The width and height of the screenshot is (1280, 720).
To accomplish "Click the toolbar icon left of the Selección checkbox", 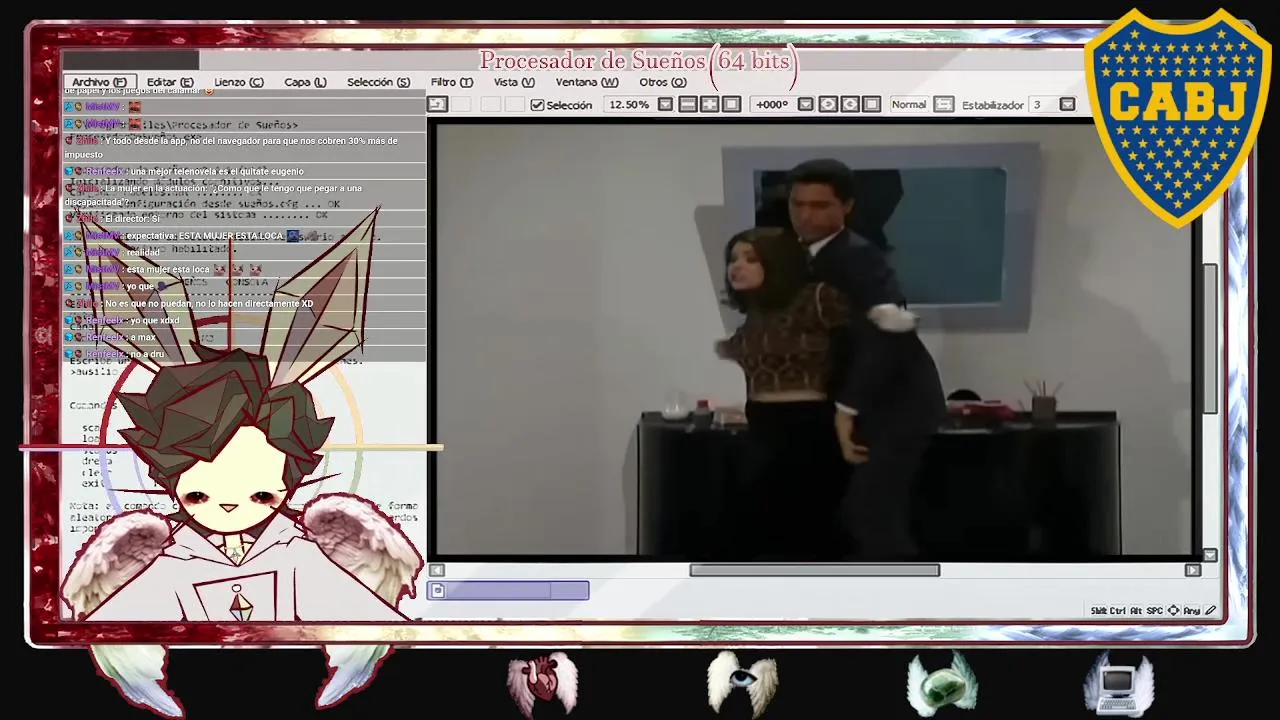I will tap(437, 104).
